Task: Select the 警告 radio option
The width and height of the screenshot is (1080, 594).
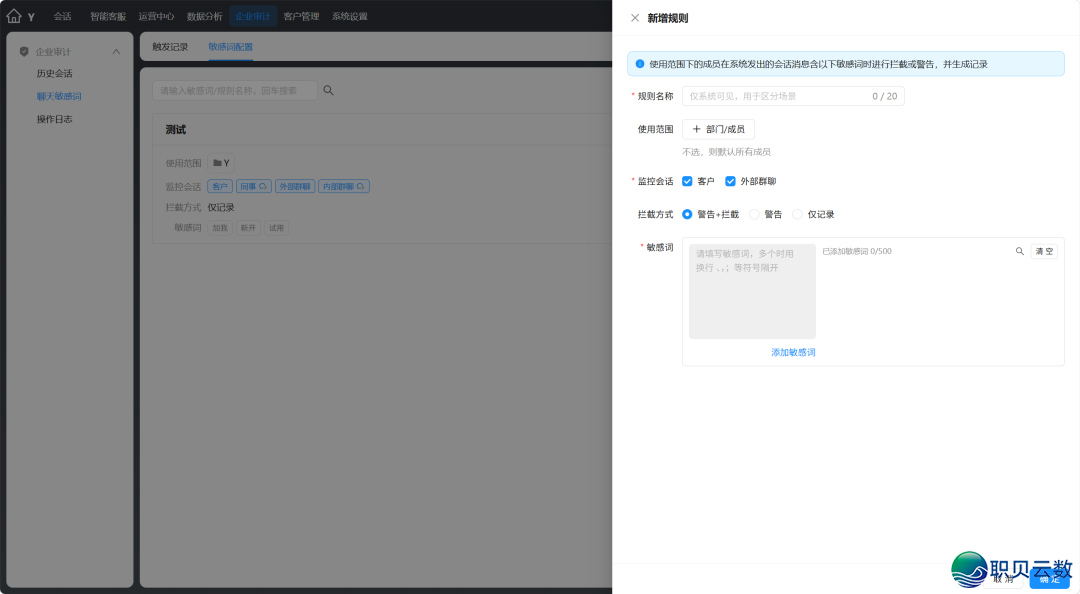Action: click(754, 214)
